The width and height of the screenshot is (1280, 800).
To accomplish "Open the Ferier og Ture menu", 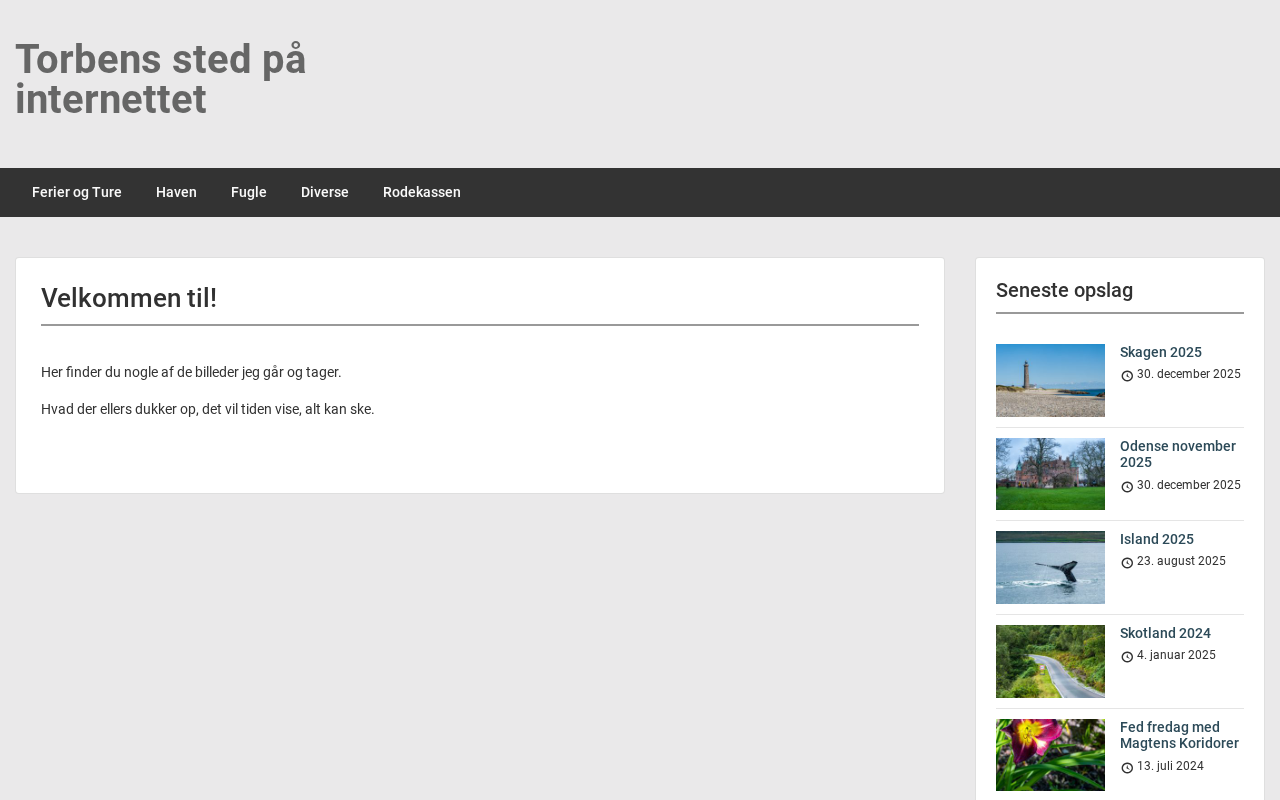I will 77,192.
